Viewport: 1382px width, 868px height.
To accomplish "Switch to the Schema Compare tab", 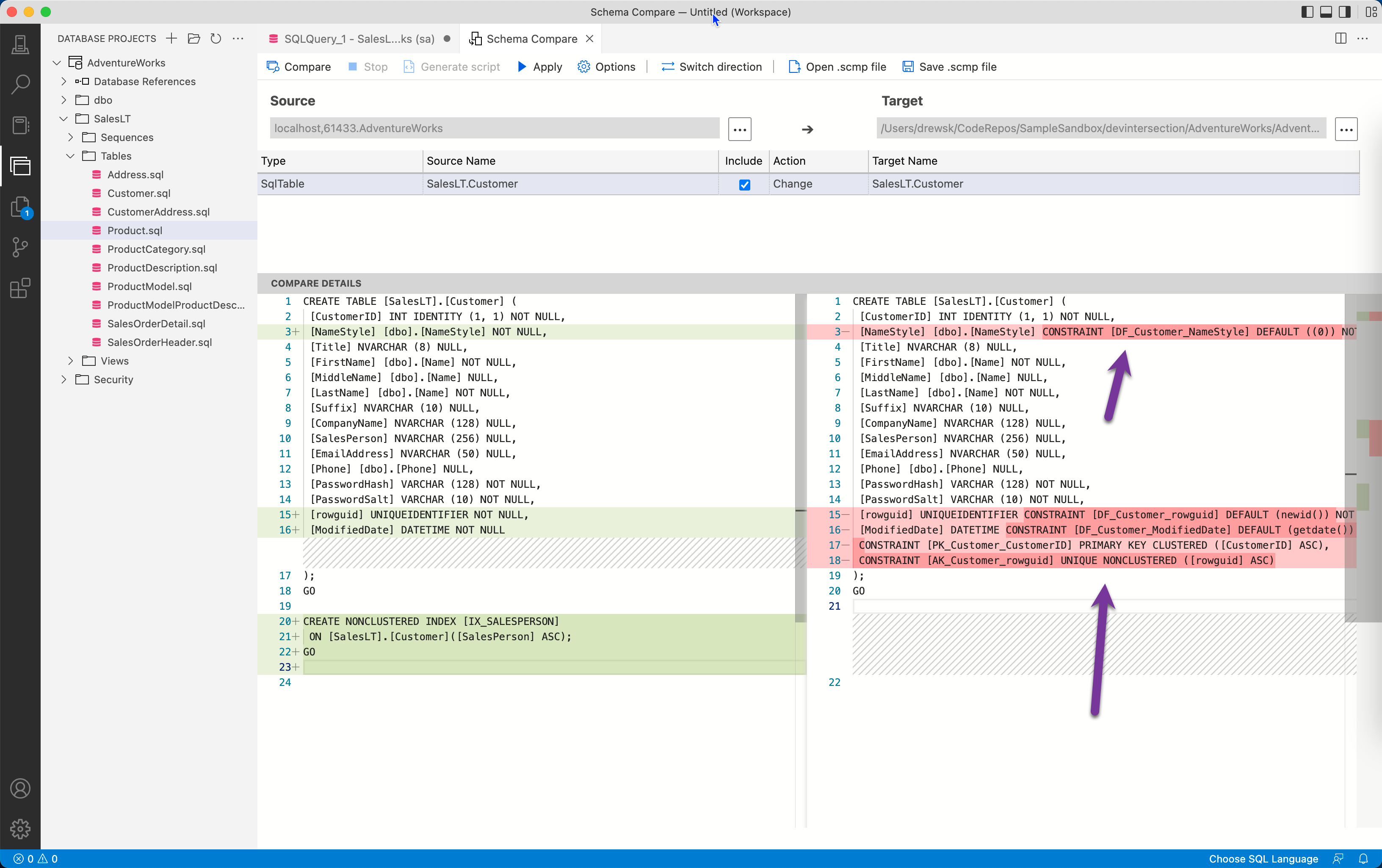I will pyautogui.click(x=531, y=39).
